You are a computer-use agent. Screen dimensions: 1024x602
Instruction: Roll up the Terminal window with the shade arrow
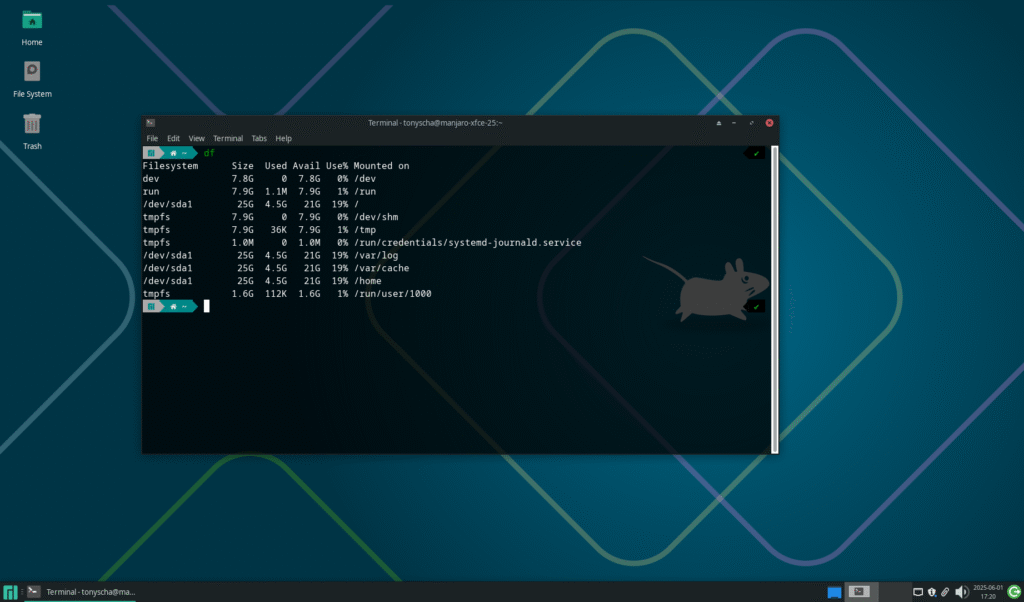coord(718,123)
